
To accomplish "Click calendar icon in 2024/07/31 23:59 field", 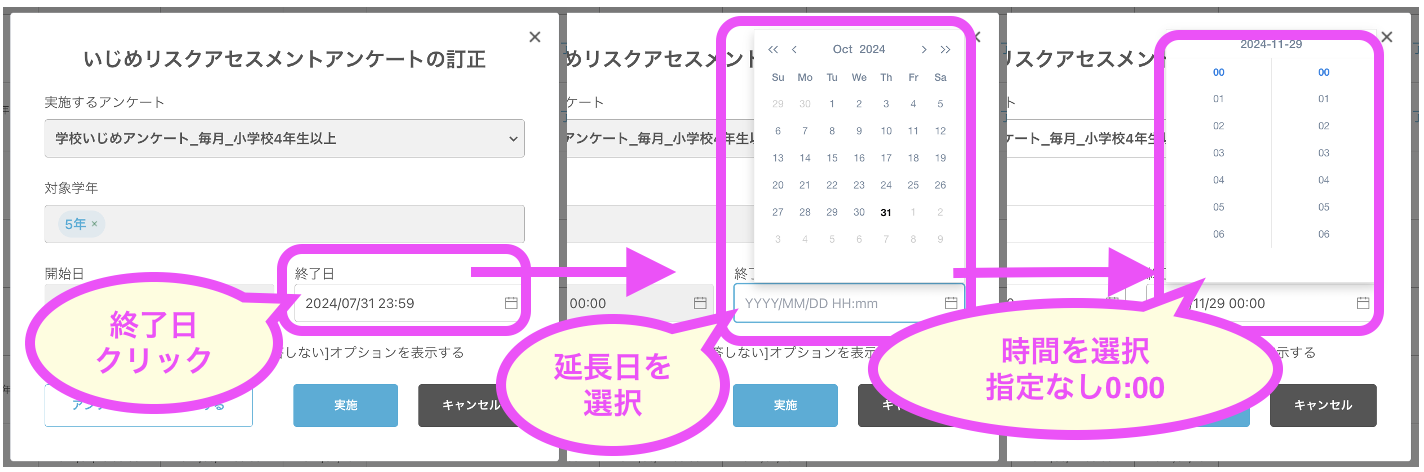I will pos(511,303).
